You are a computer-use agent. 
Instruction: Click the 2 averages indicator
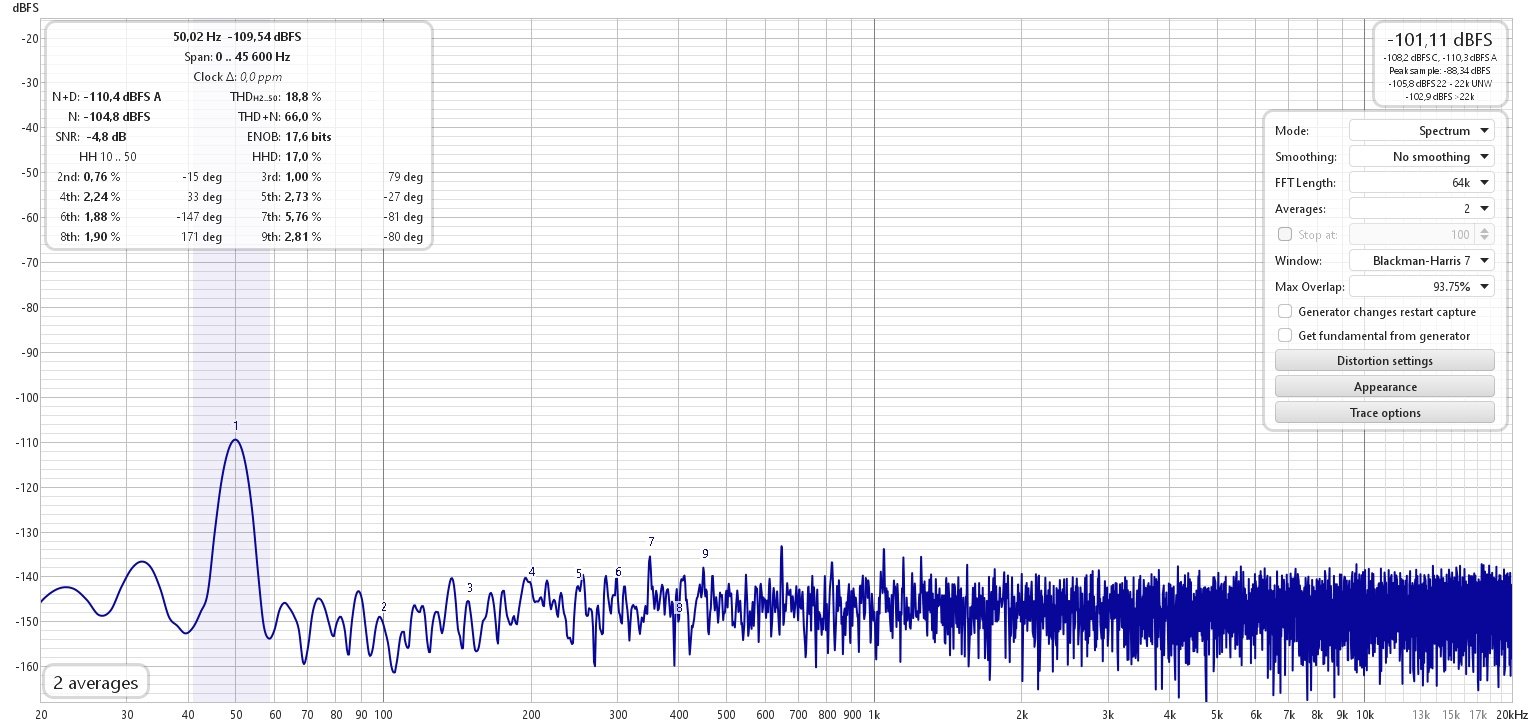[96, 684]
